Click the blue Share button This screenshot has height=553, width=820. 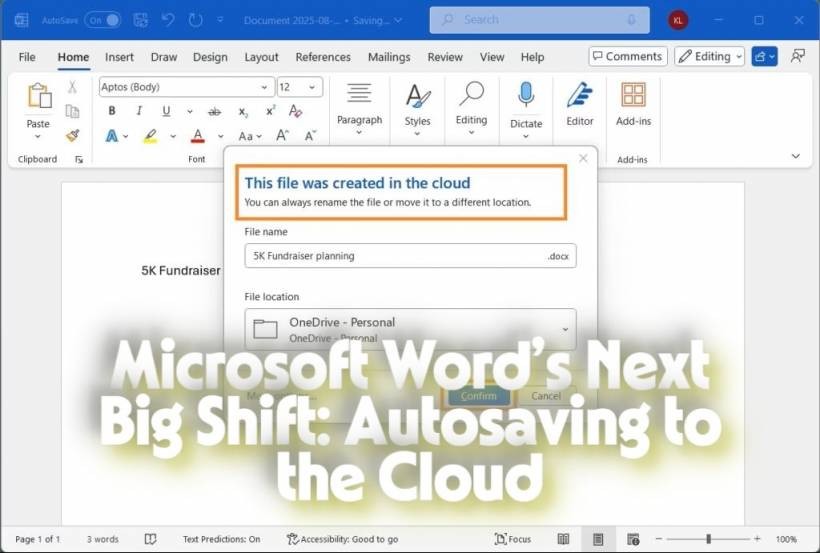click(x=764, y=57)
